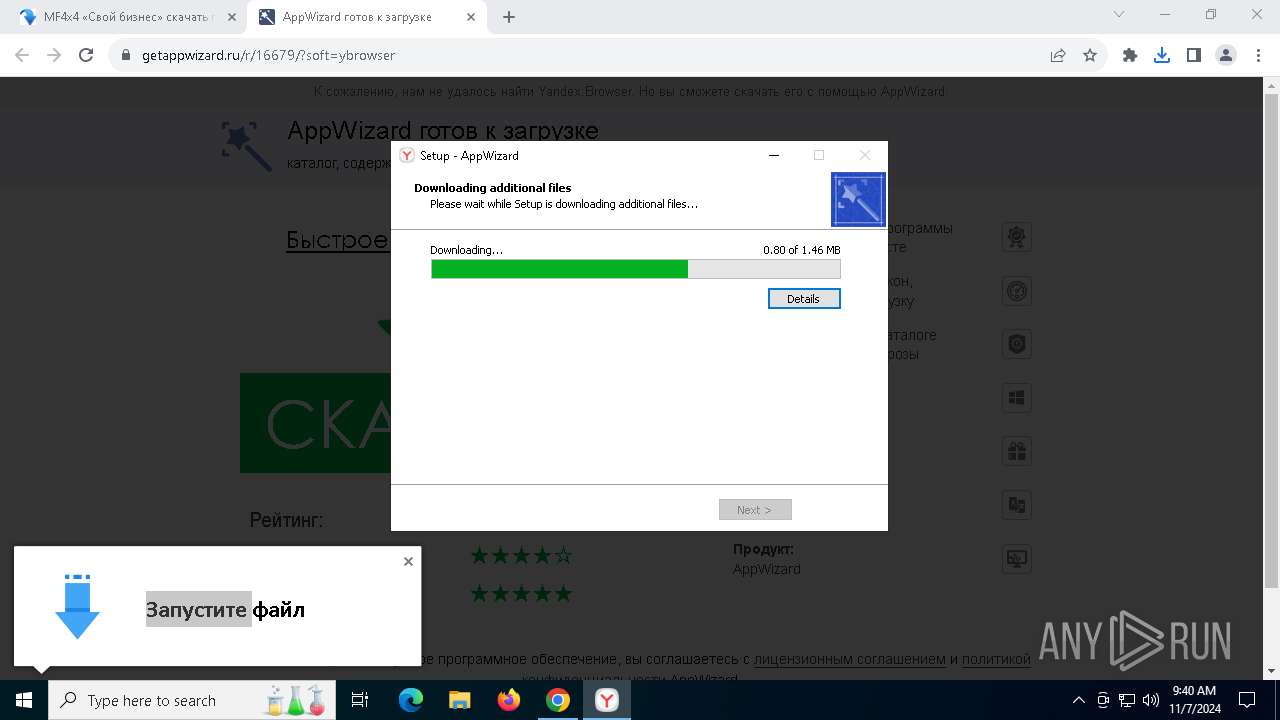Switch to Yandex installer on the taskbar

tap(607, 700)
